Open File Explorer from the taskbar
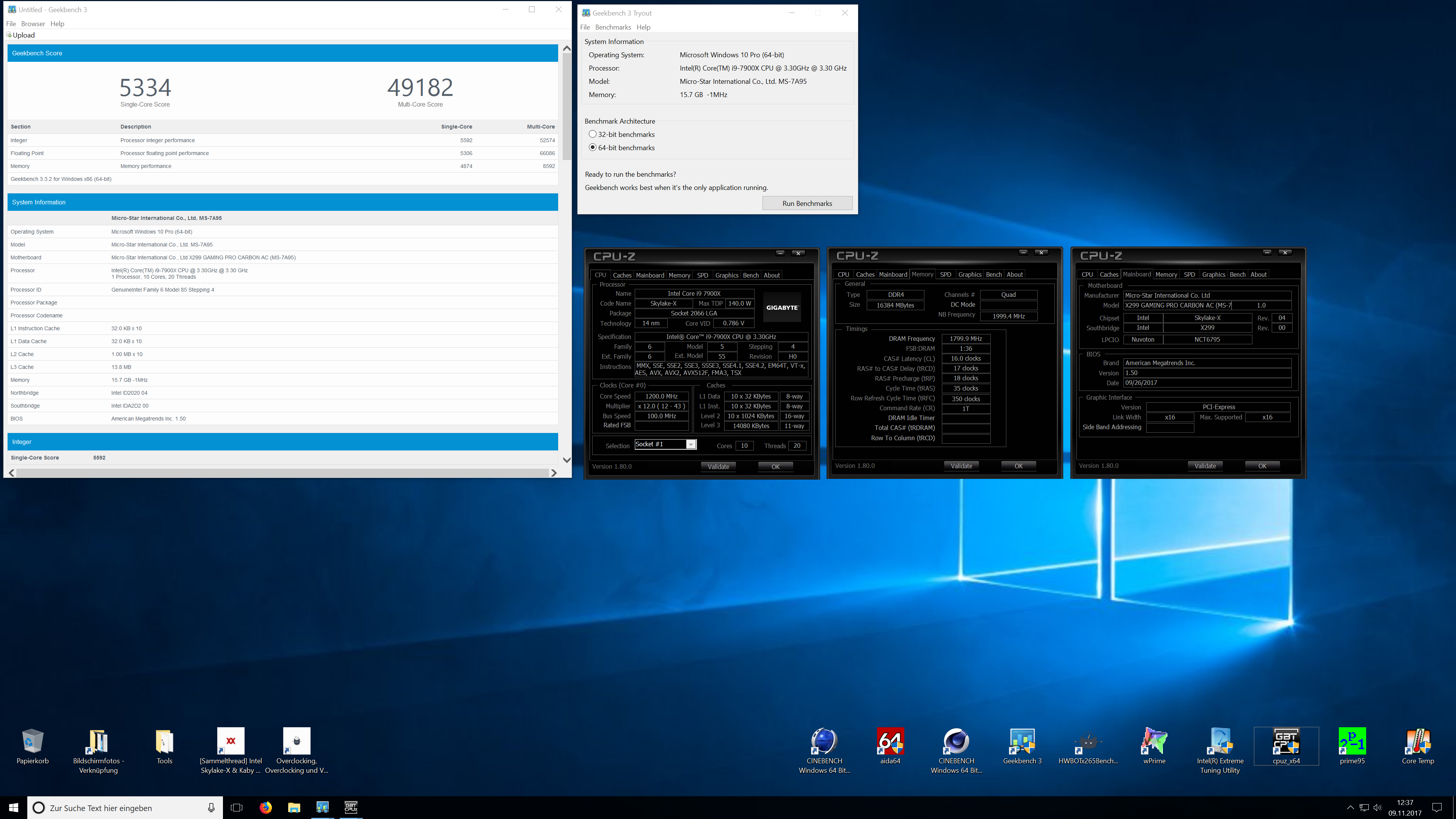Screen dimensions: 1456x819 coord(294,808)
